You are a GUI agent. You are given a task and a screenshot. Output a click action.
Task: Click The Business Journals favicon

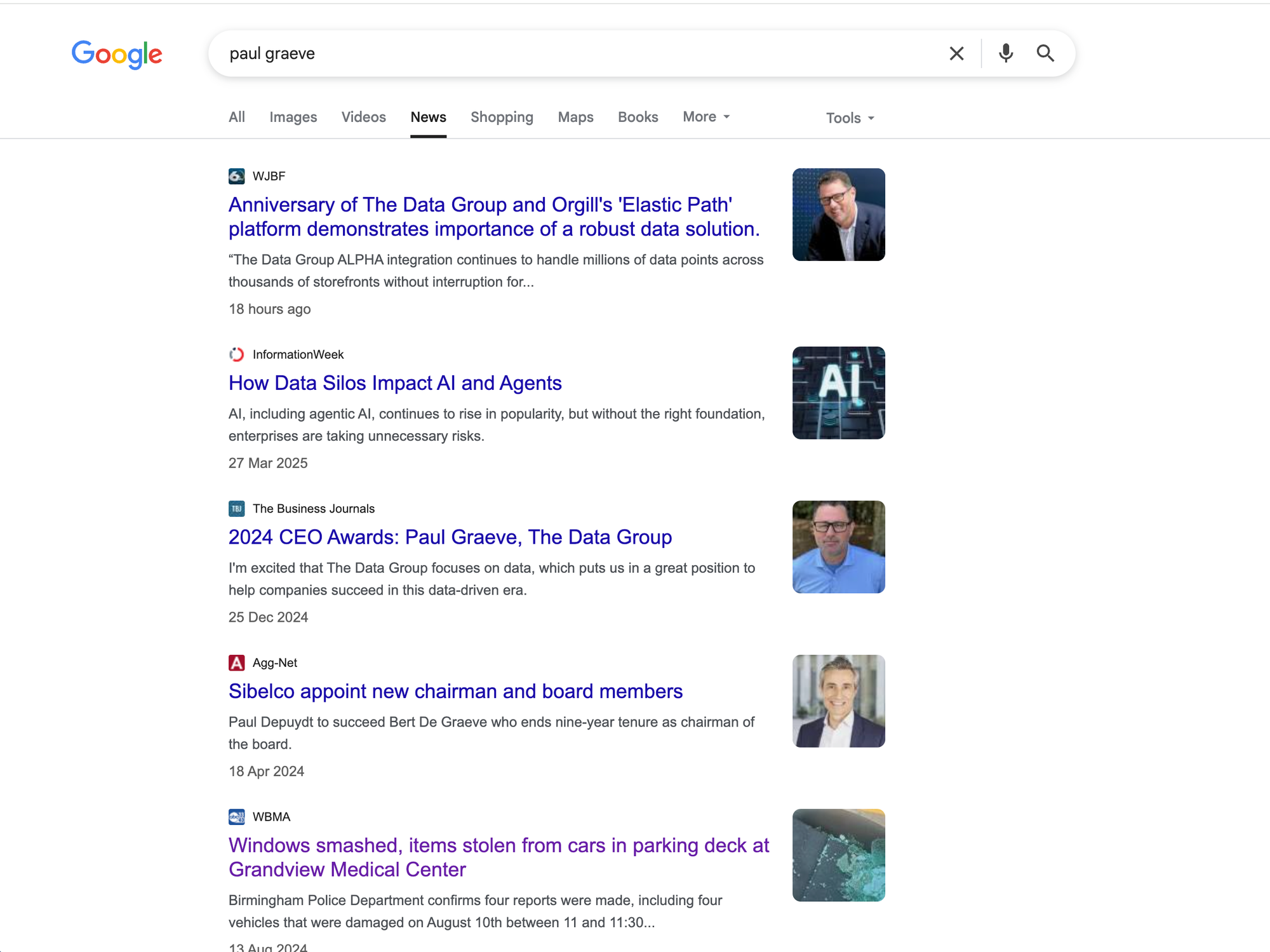(236, 509)
